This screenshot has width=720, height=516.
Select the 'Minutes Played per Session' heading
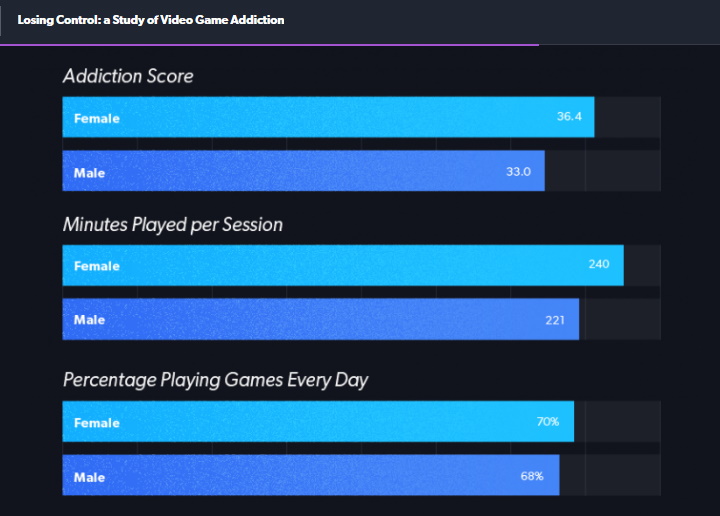click(x=173, y=225)
